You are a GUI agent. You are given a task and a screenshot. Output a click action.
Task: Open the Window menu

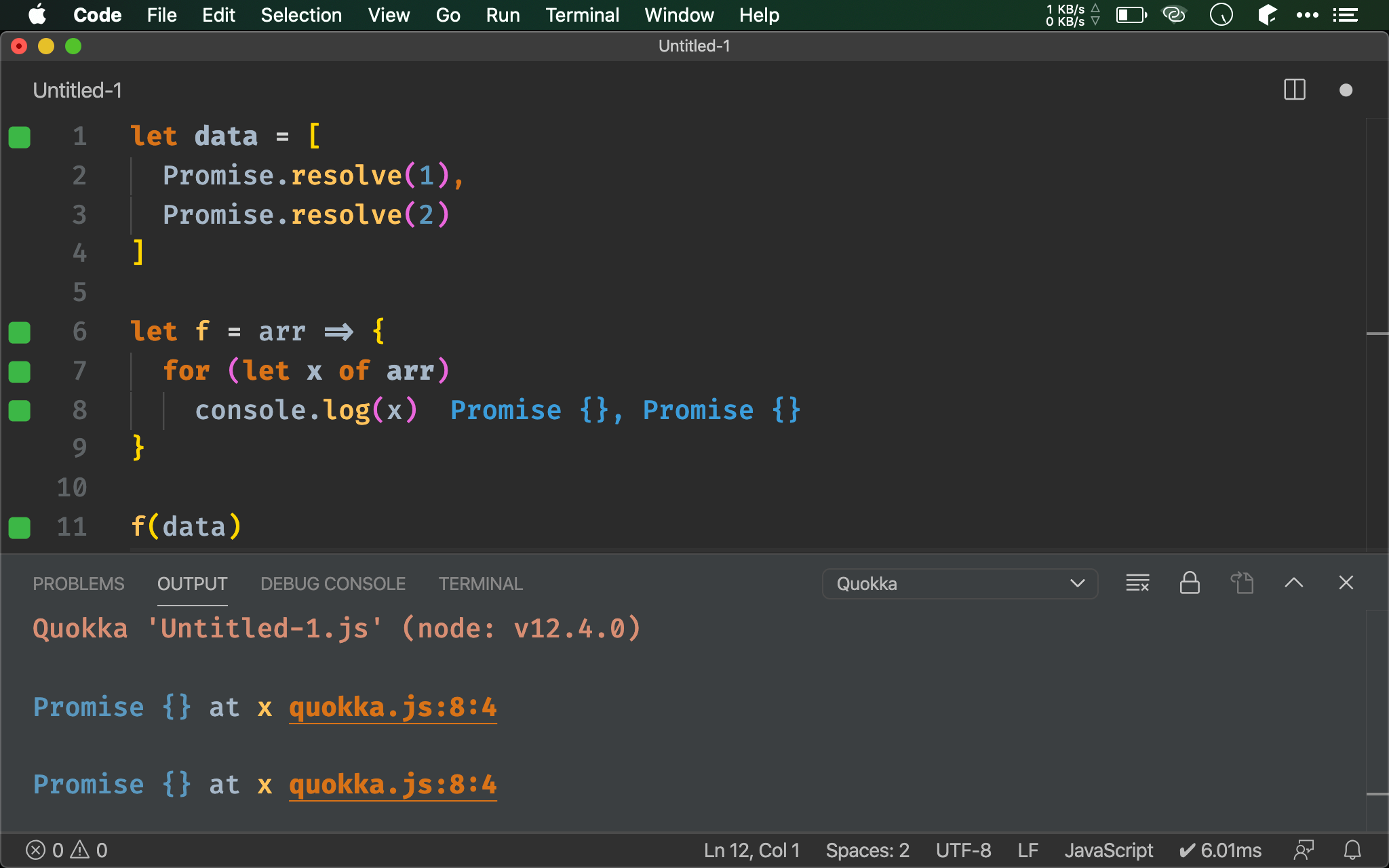pos(679,15)
